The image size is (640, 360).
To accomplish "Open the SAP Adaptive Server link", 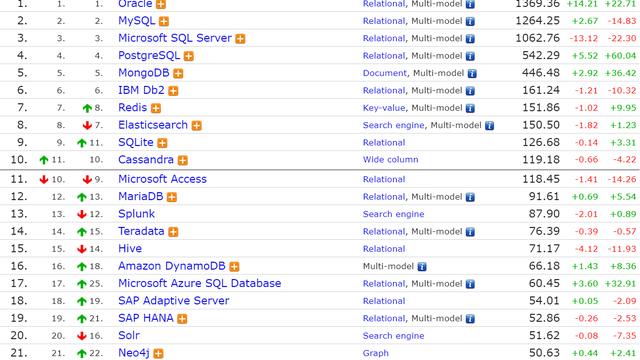I will [x=174, y=301].
